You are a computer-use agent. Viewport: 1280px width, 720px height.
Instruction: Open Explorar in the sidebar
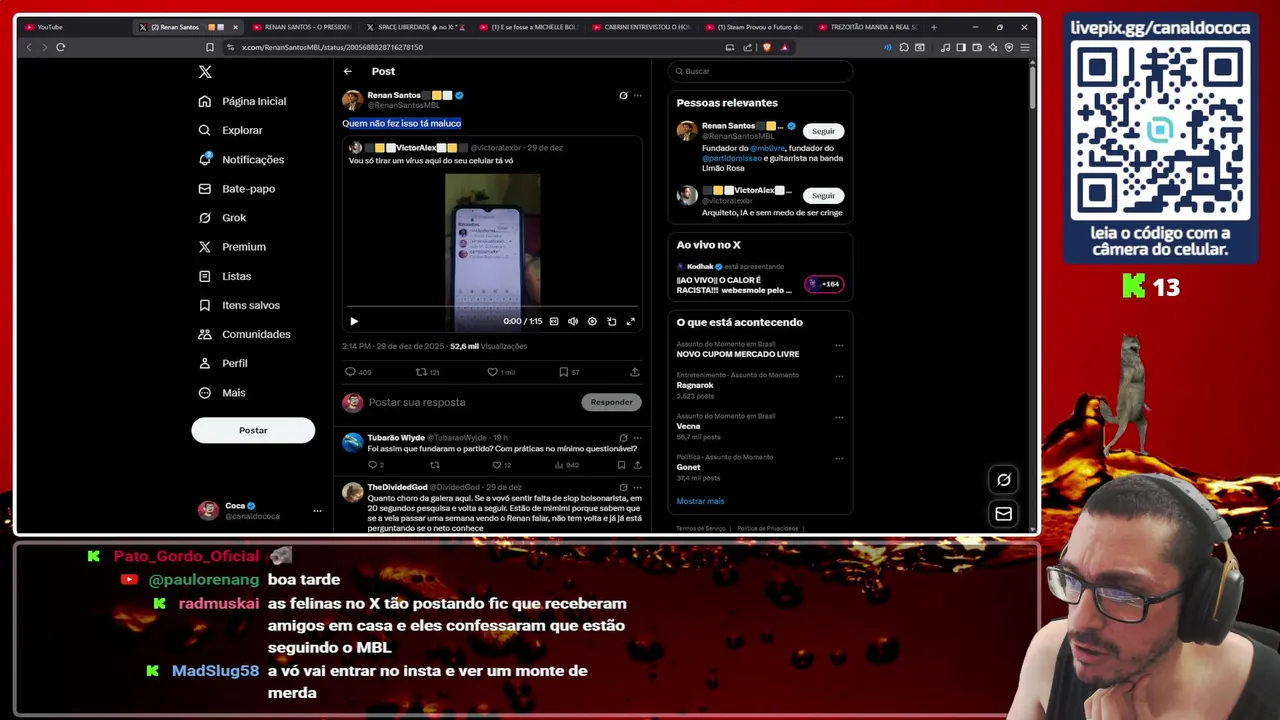point(230,130)
